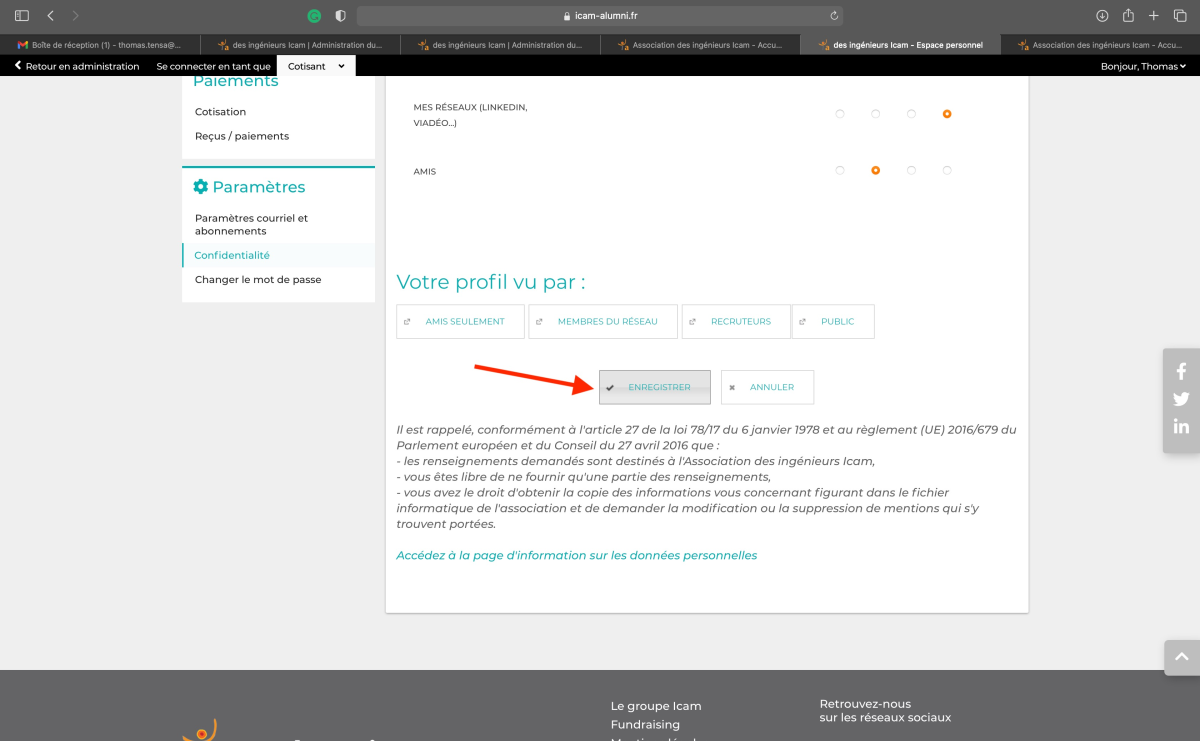Select third radio option for Mes Réseaux

(911, 114)
